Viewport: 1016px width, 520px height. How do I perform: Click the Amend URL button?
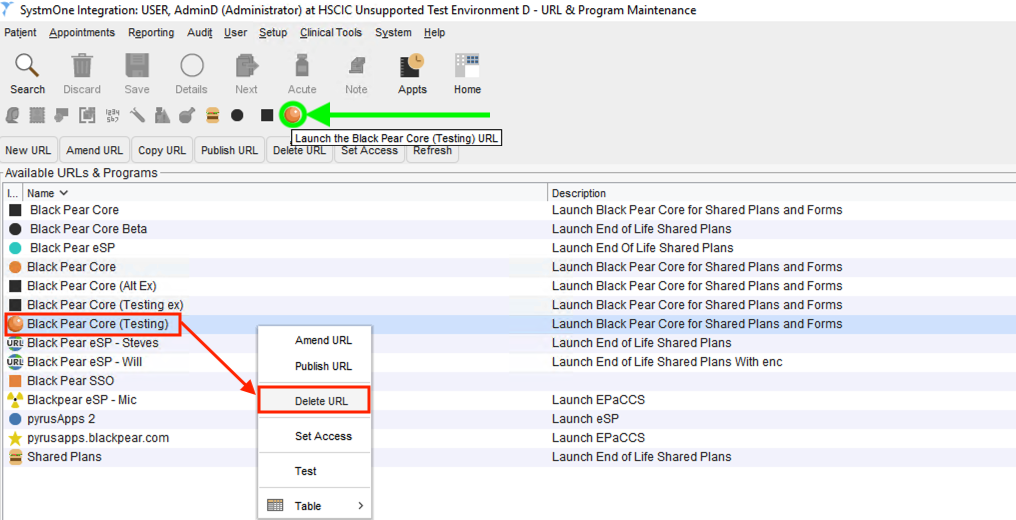(95, 150)
